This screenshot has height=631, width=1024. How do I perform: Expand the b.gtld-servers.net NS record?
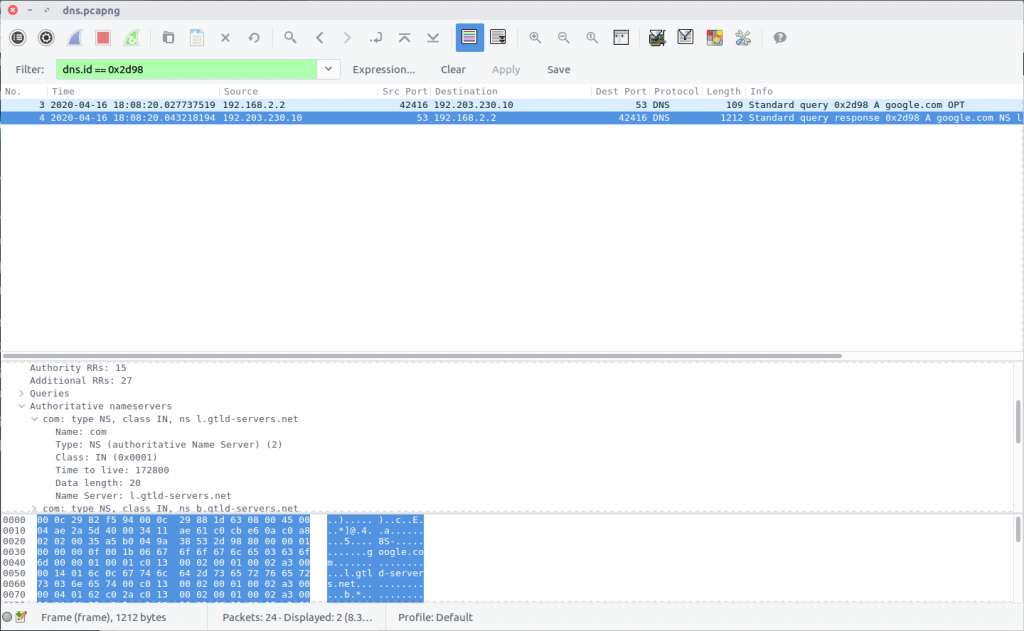35,508
